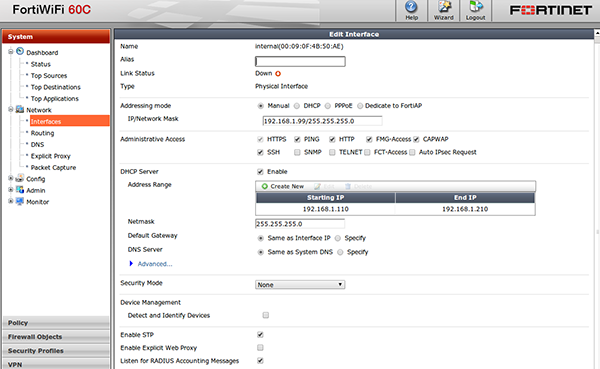This screenshot has height=369, width=600.
Task: Set Default Gateway to Specify
Action: [x=338, y=238]
